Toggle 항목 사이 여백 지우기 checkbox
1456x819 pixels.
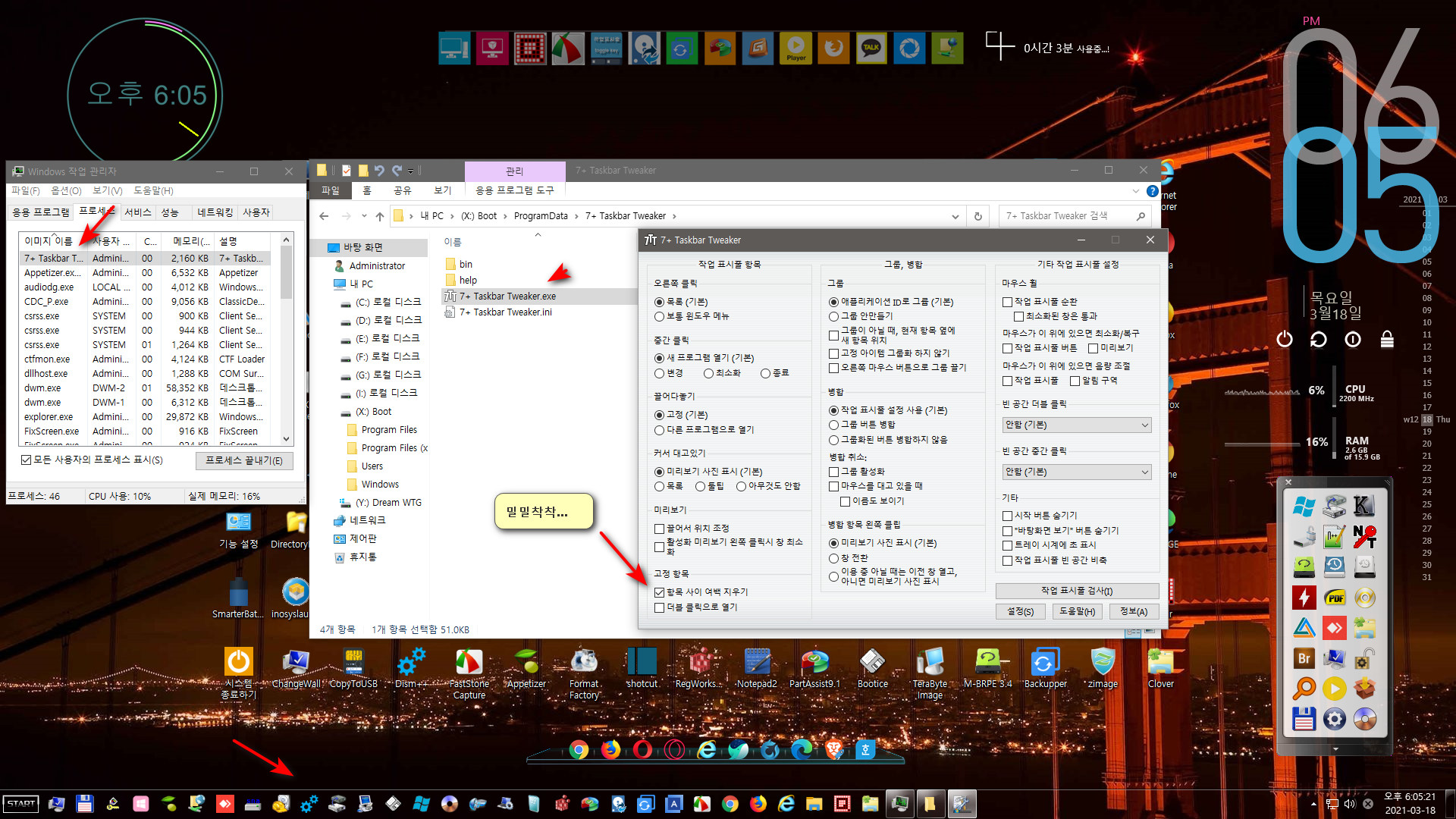659,592
